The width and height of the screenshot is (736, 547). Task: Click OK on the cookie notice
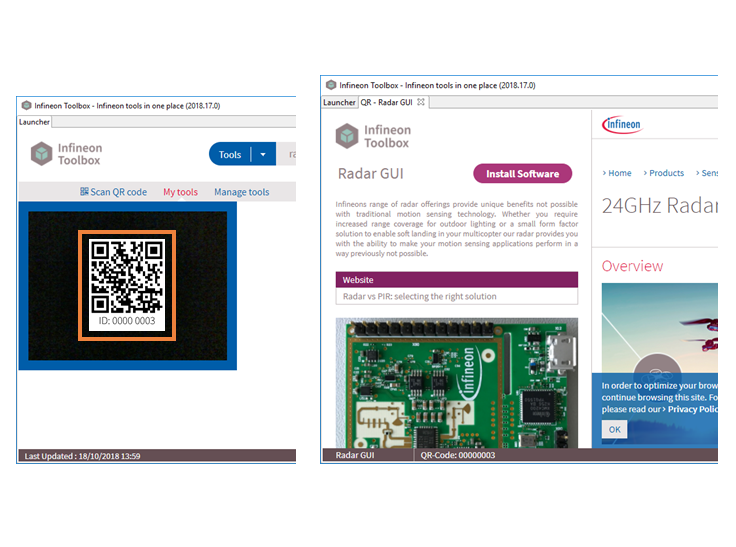click(614, 430)
